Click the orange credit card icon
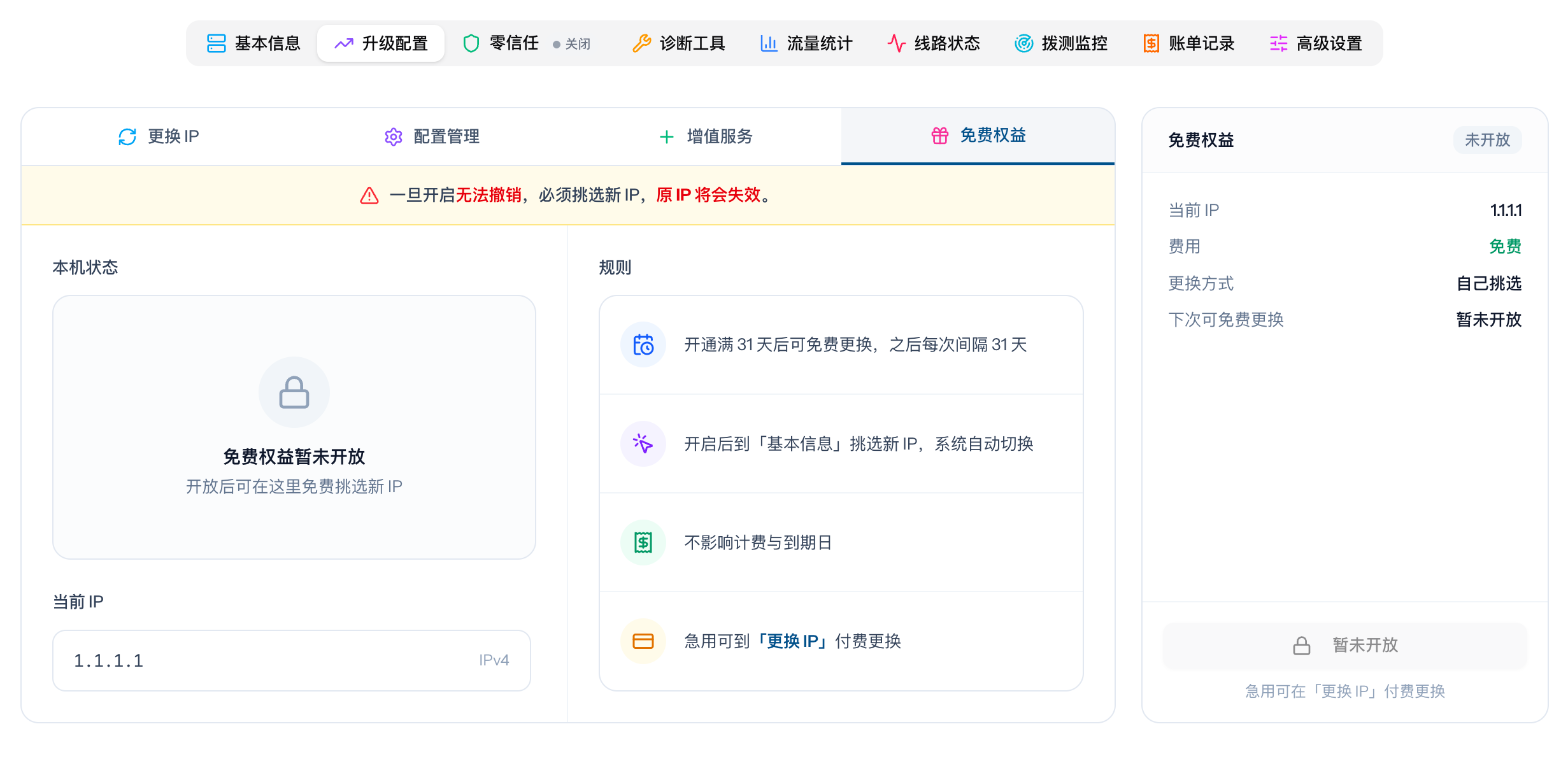The height and width of the screenshot is (759, 1568). pos(643,641)
